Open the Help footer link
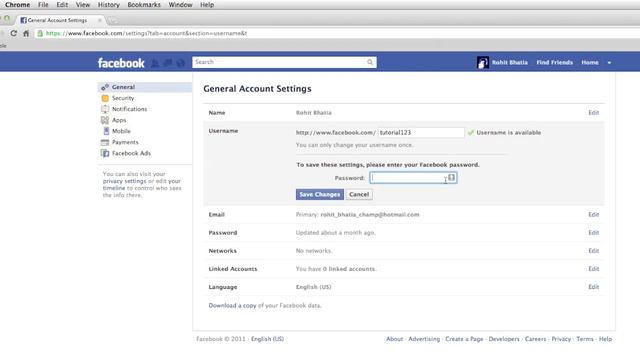Viewport: 640px width, 360px height. [605, 339]
